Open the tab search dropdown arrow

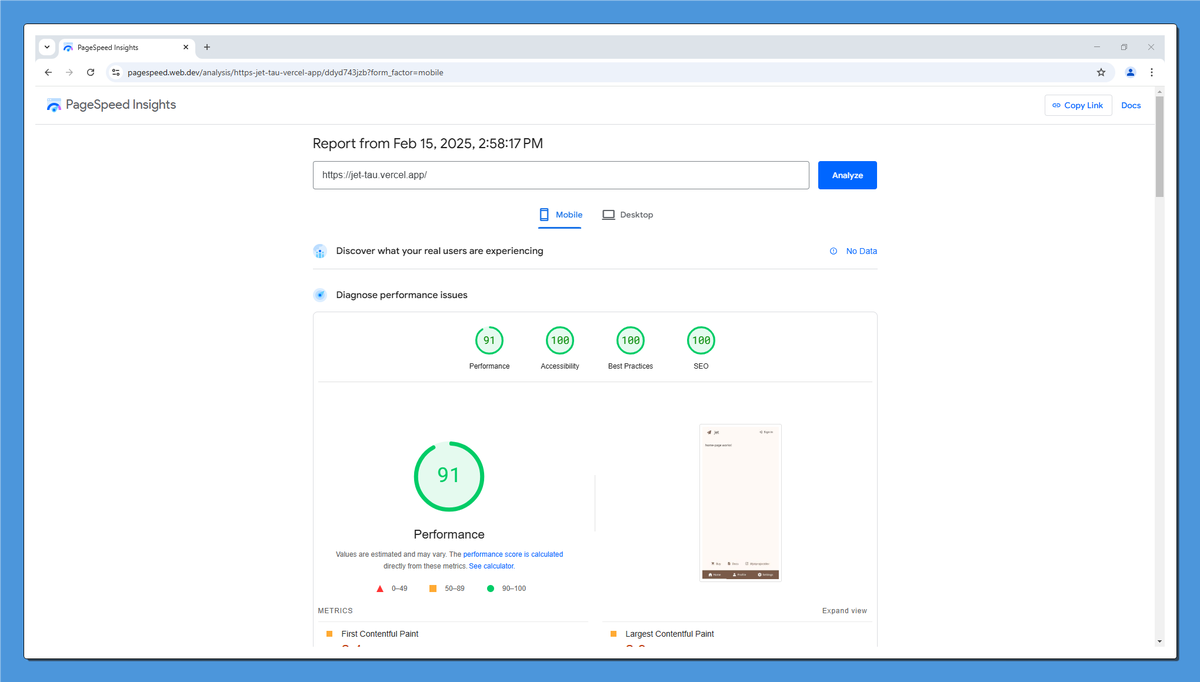[x=47, y=47]
